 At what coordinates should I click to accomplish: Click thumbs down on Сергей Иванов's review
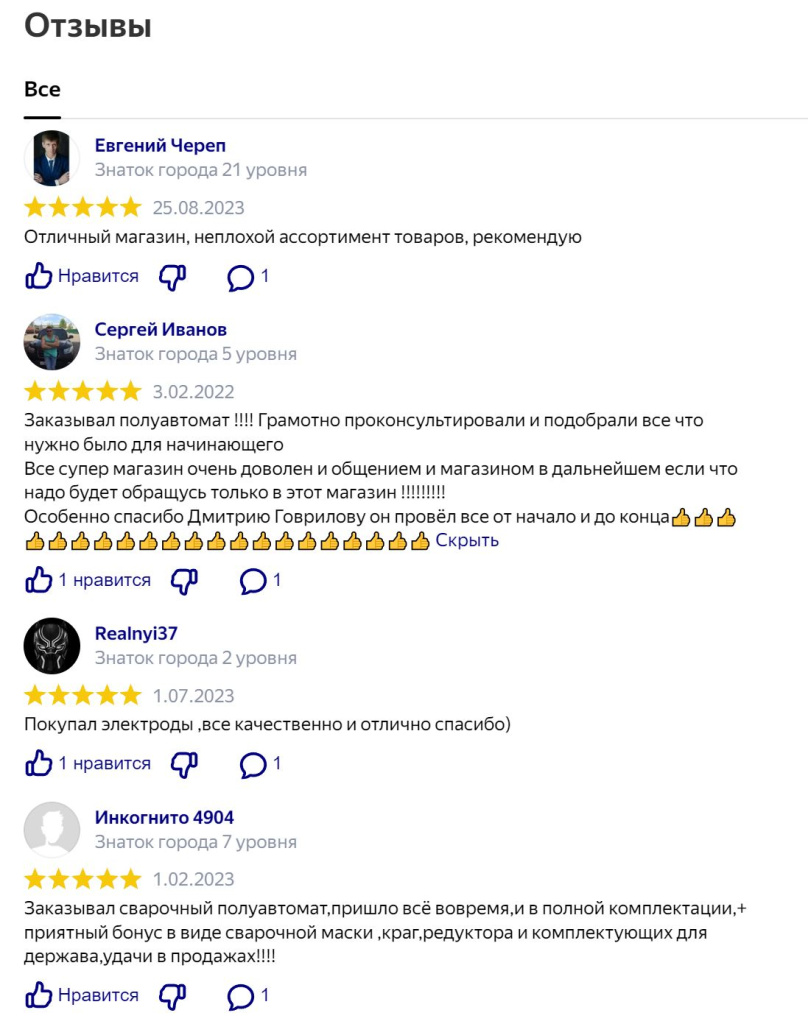184,581
